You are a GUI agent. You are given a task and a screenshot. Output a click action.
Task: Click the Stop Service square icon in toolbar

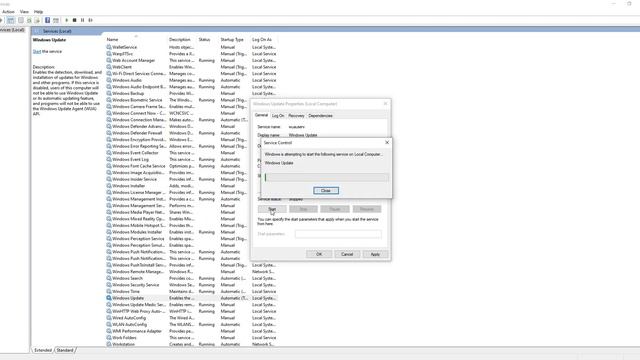pyautogui.click(x=74, y=20)
